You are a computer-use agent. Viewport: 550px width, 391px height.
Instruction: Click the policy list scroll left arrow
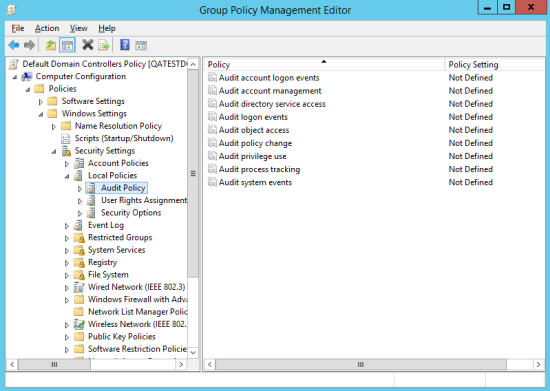point(210,365)
